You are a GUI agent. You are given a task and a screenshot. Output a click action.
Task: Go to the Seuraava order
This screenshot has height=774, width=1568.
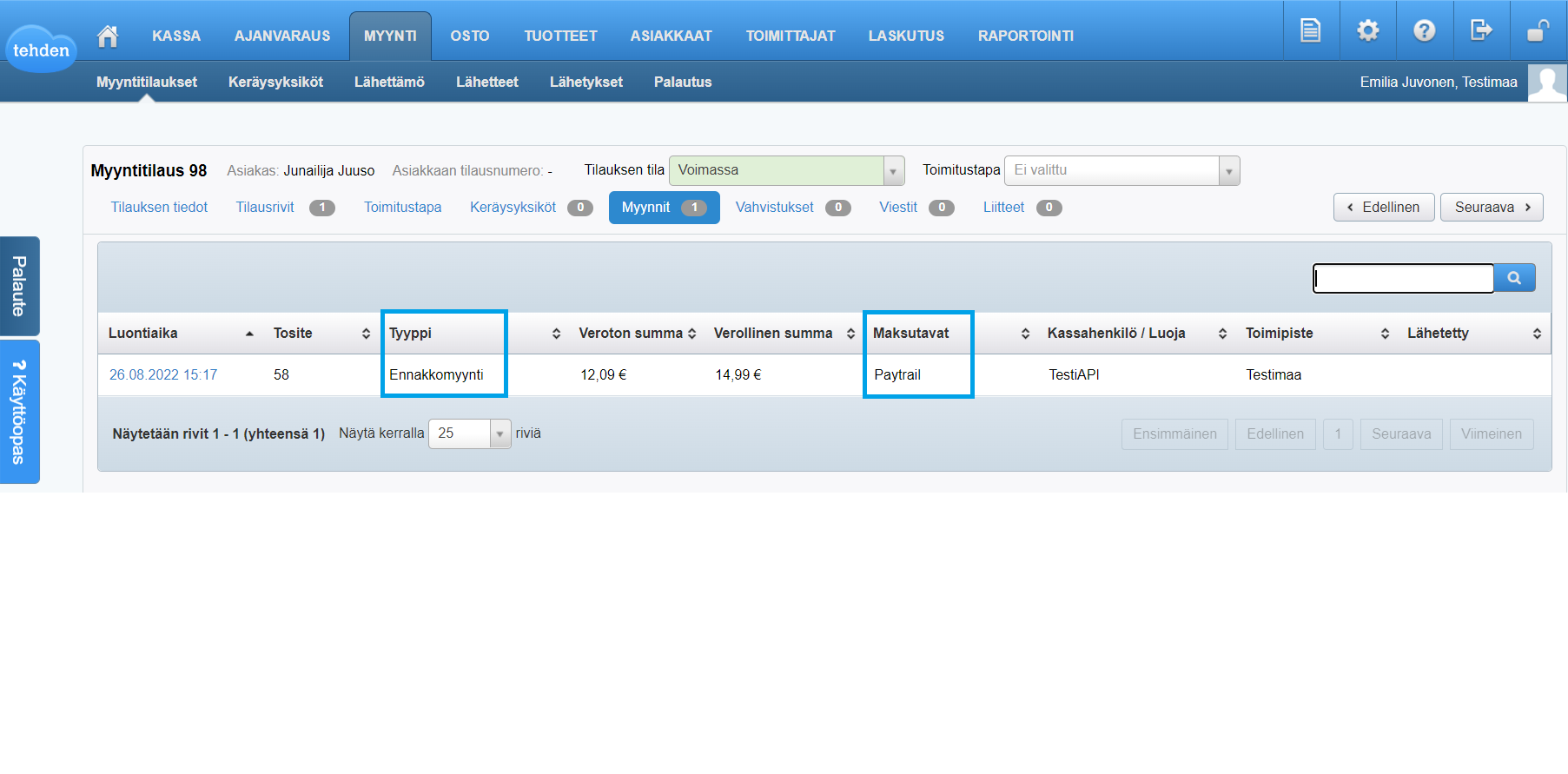[x=1491, y=208]
